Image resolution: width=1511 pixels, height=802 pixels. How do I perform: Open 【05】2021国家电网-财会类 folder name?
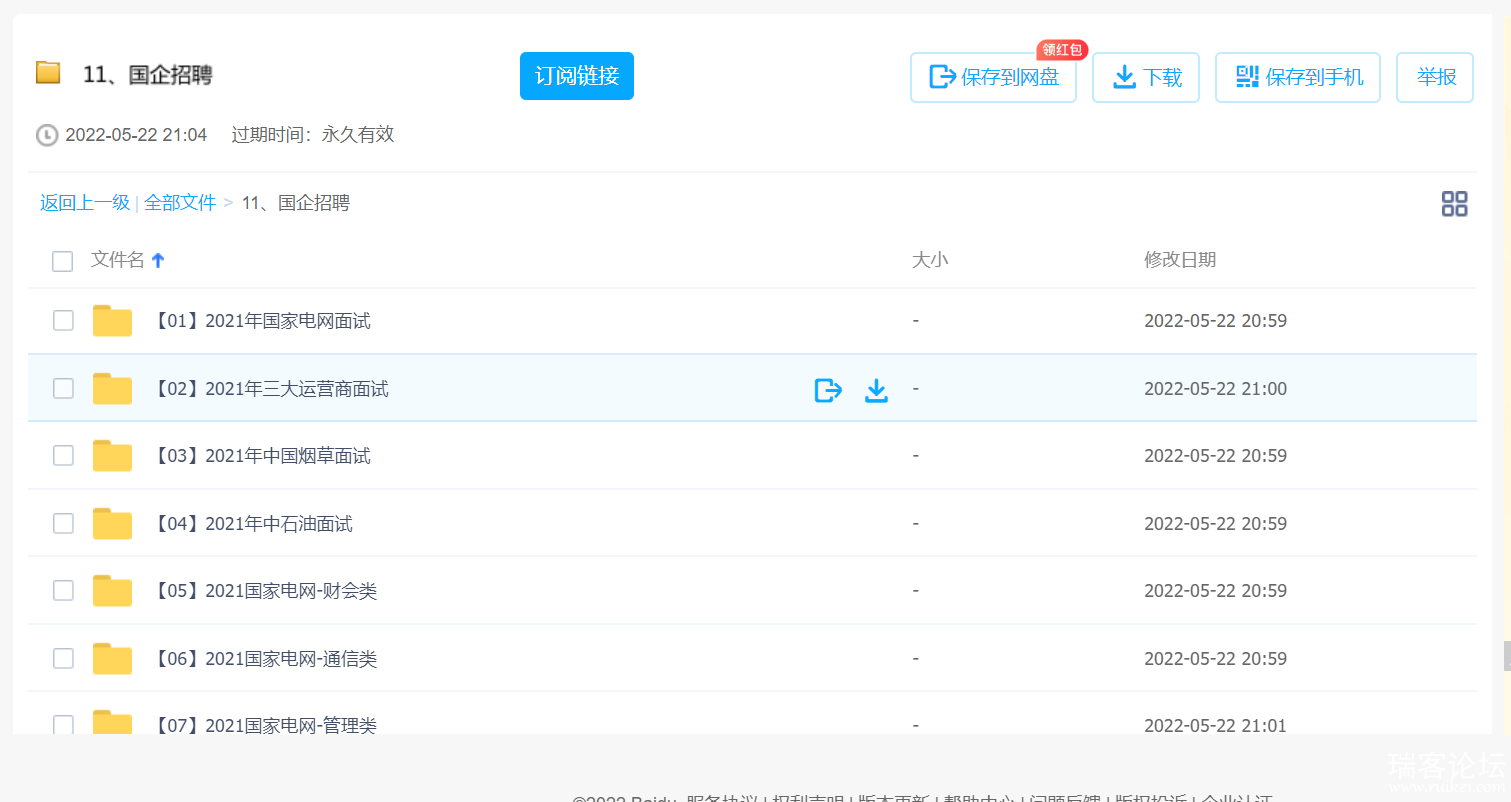[x=264, y=591]
